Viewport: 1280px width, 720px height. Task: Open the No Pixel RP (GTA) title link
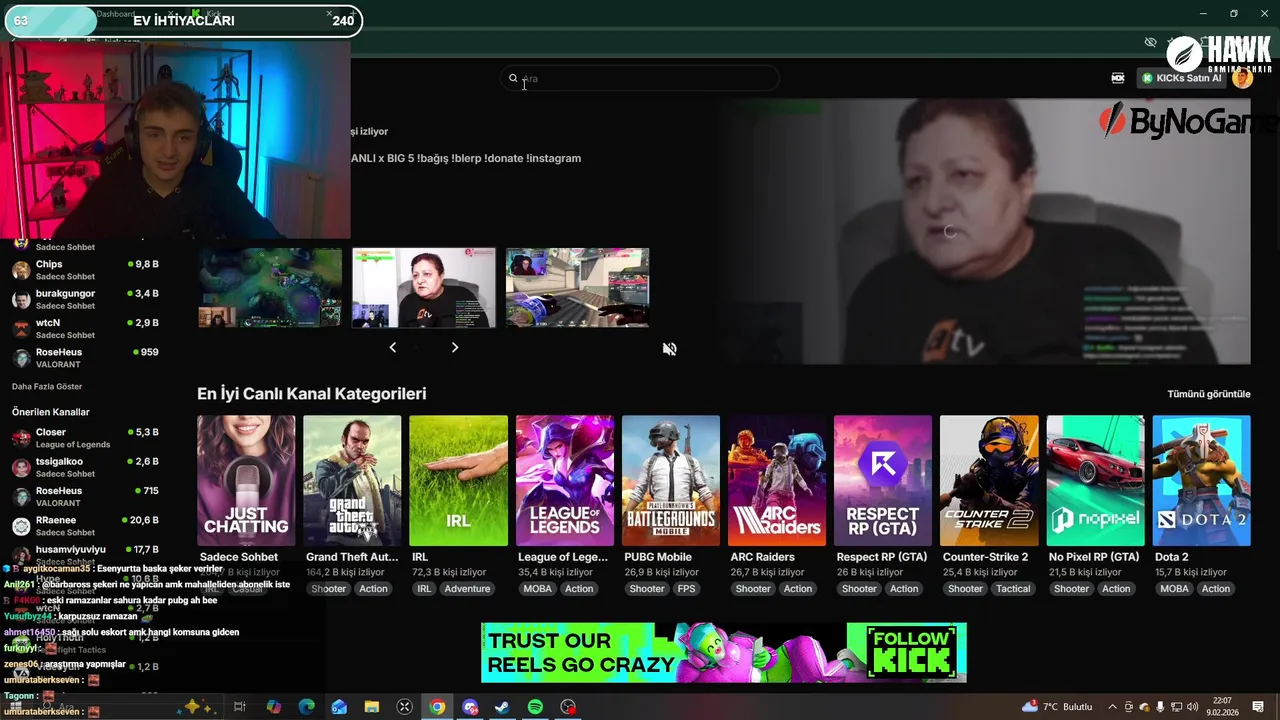[1094, 557]
